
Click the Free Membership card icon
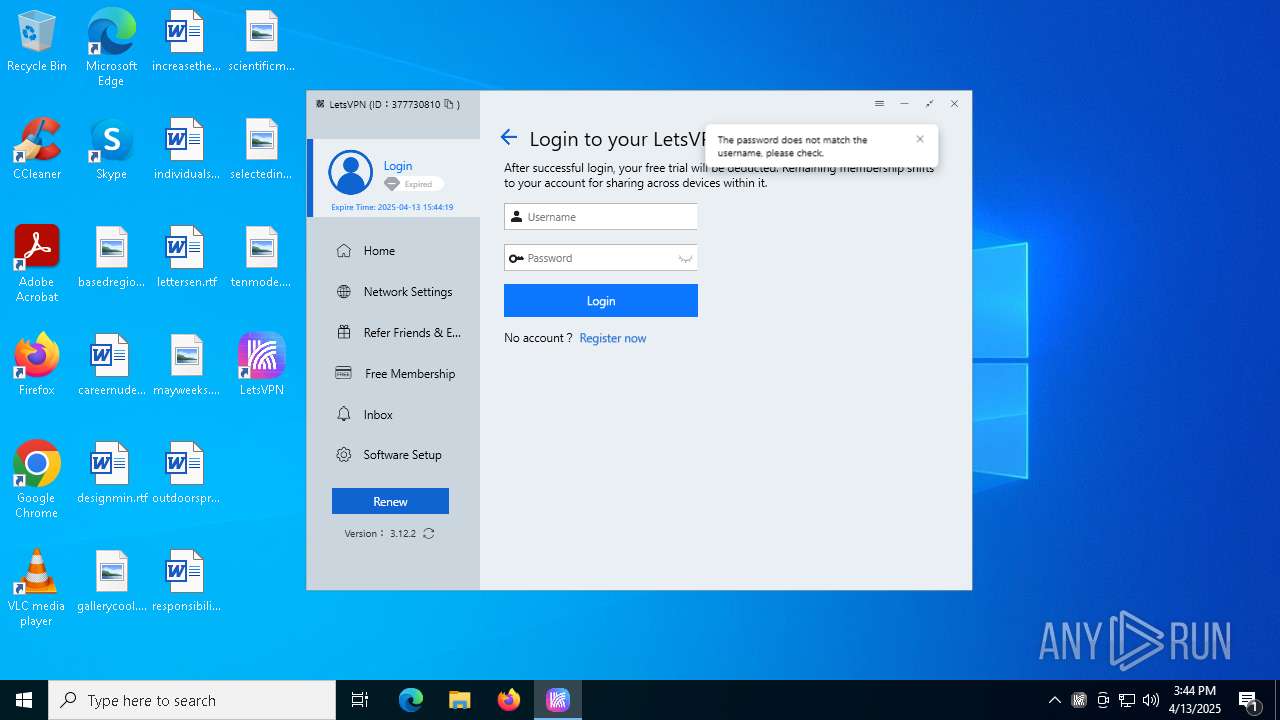coord(344,374)
